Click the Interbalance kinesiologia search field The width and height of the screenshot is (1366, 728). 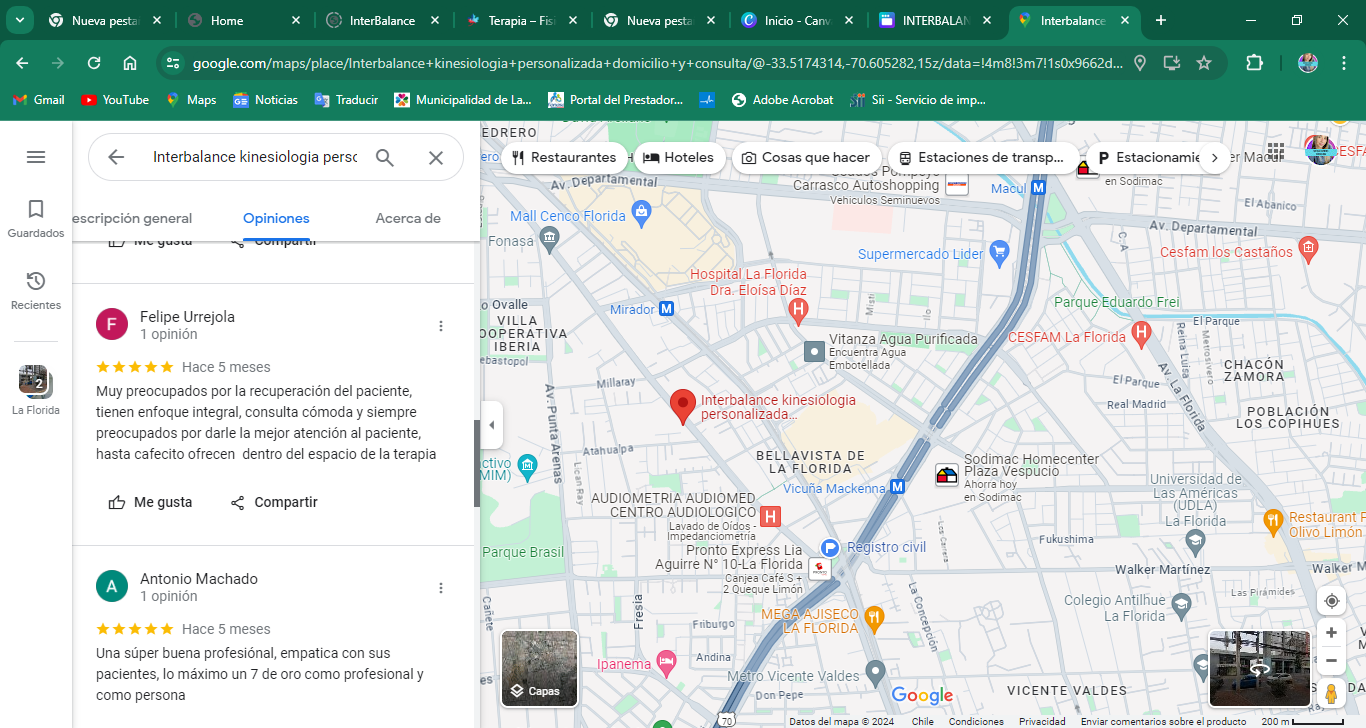(254, 157)
